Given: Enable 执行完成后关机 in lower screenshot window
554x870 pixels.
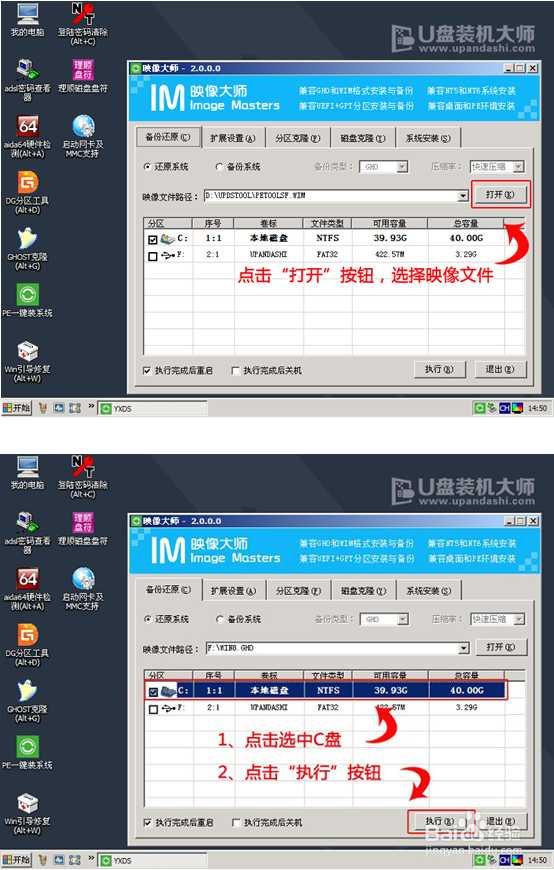Looking at the screenshot, I should [x=236, y=823].
